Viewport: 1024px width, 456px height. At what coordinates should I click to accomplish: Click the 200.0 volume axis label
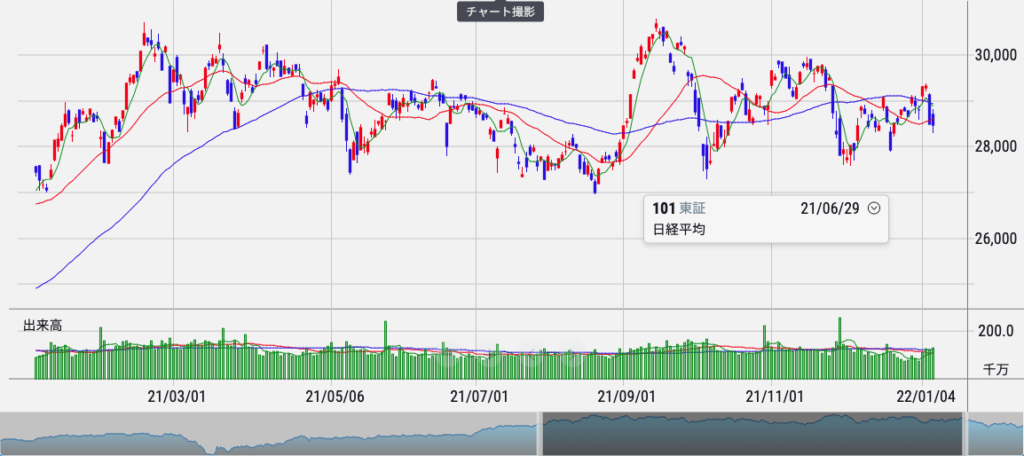[995, 332]
